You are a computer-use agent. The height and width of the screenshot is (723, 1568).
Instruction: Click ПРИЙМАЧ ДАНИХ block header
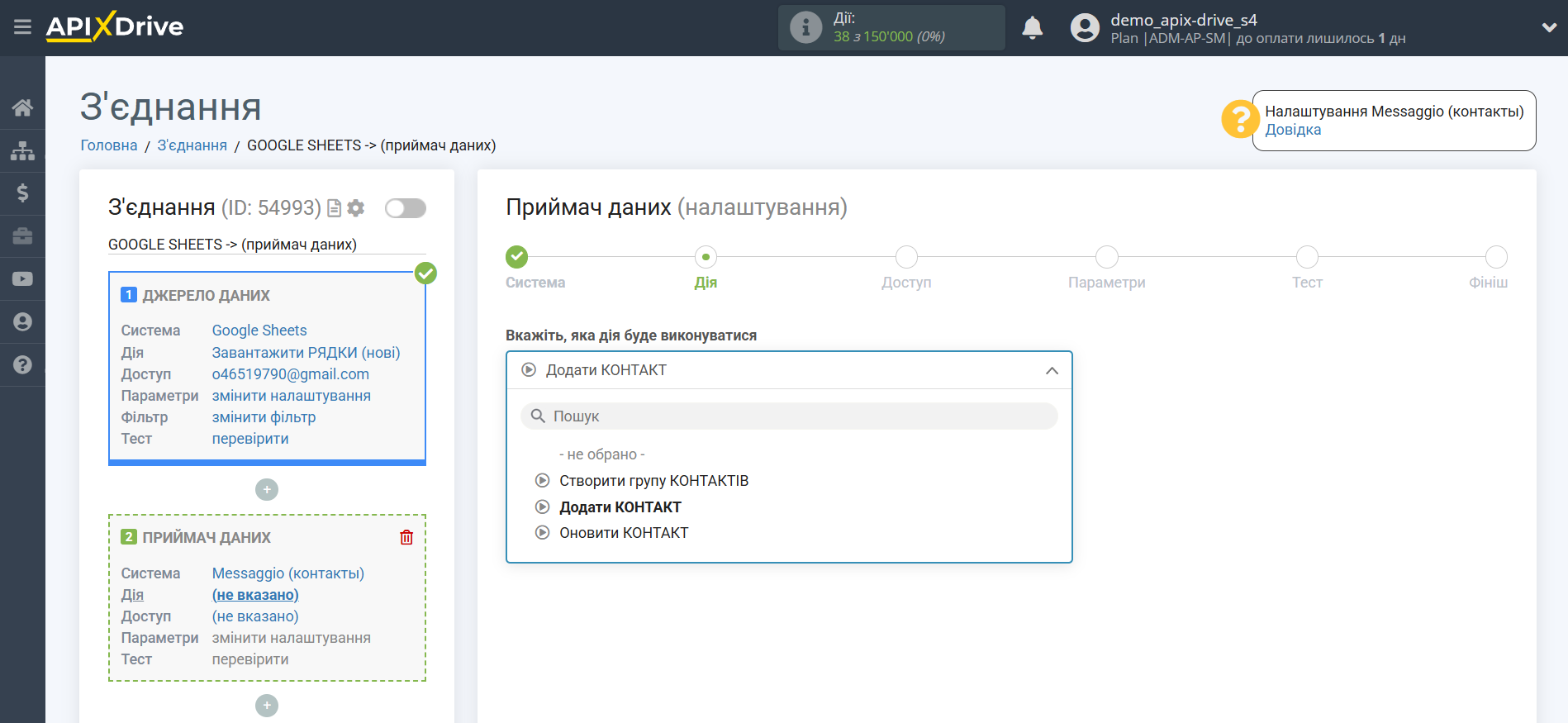[207, 538]
